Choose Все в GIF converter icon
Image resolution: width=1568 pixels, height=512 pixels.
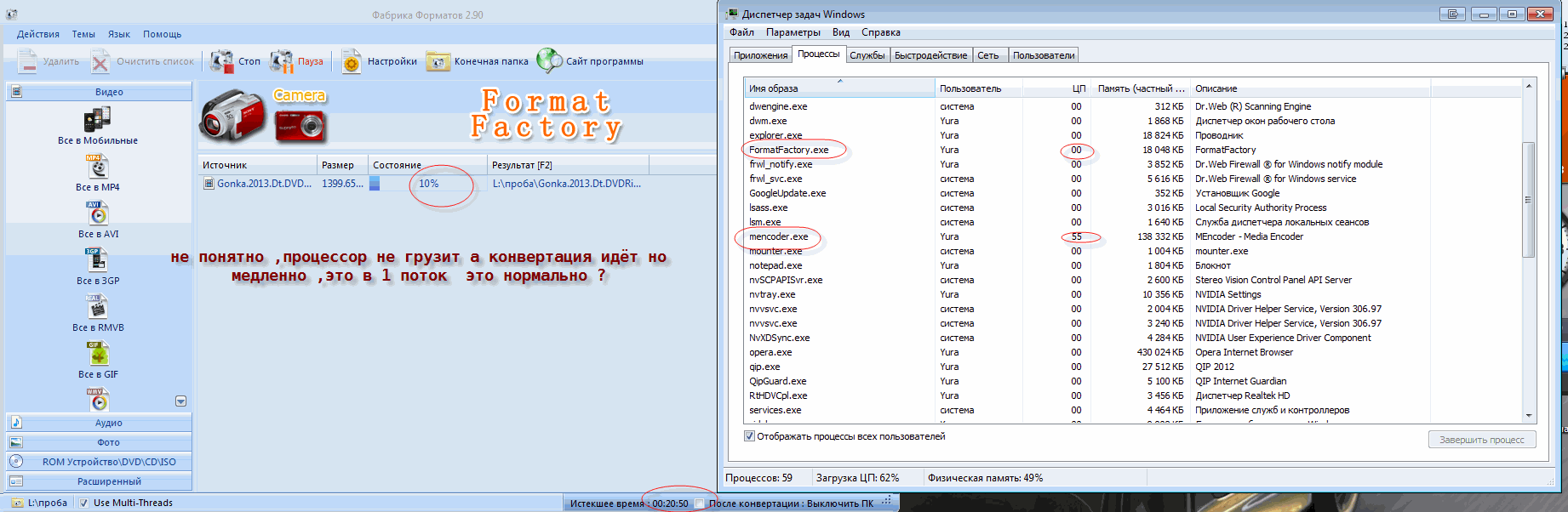(97, 353)
